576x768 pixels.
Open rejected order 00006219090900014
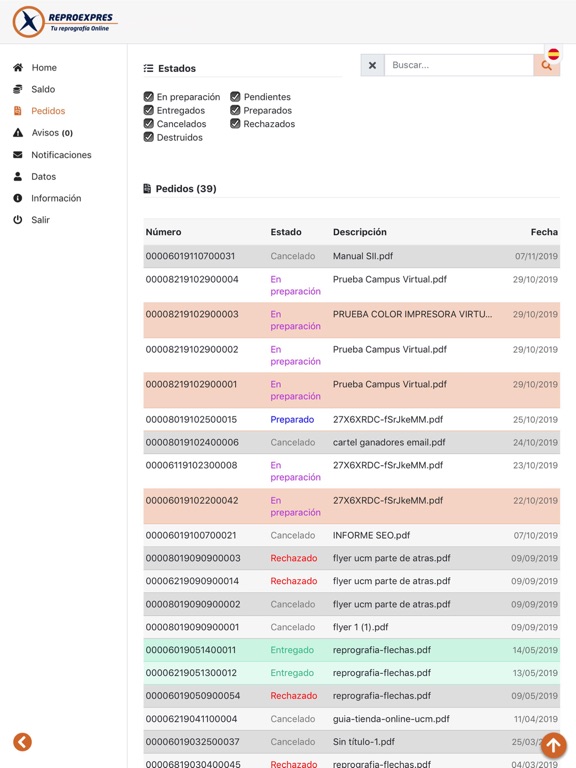click(x=351, y=581)
